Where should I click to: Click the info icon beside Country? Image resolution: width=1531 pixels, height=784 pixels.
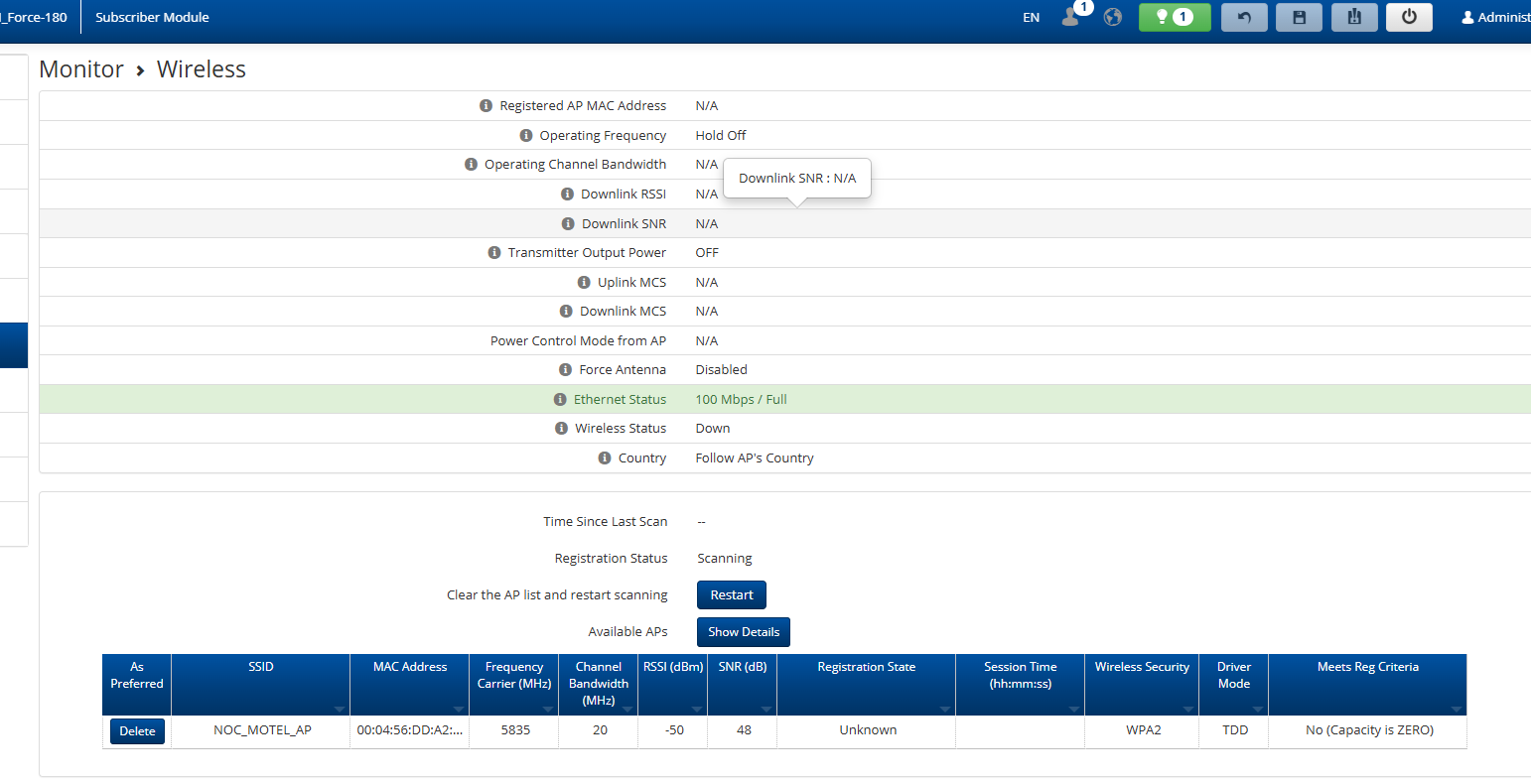click(x=605, y=458)
